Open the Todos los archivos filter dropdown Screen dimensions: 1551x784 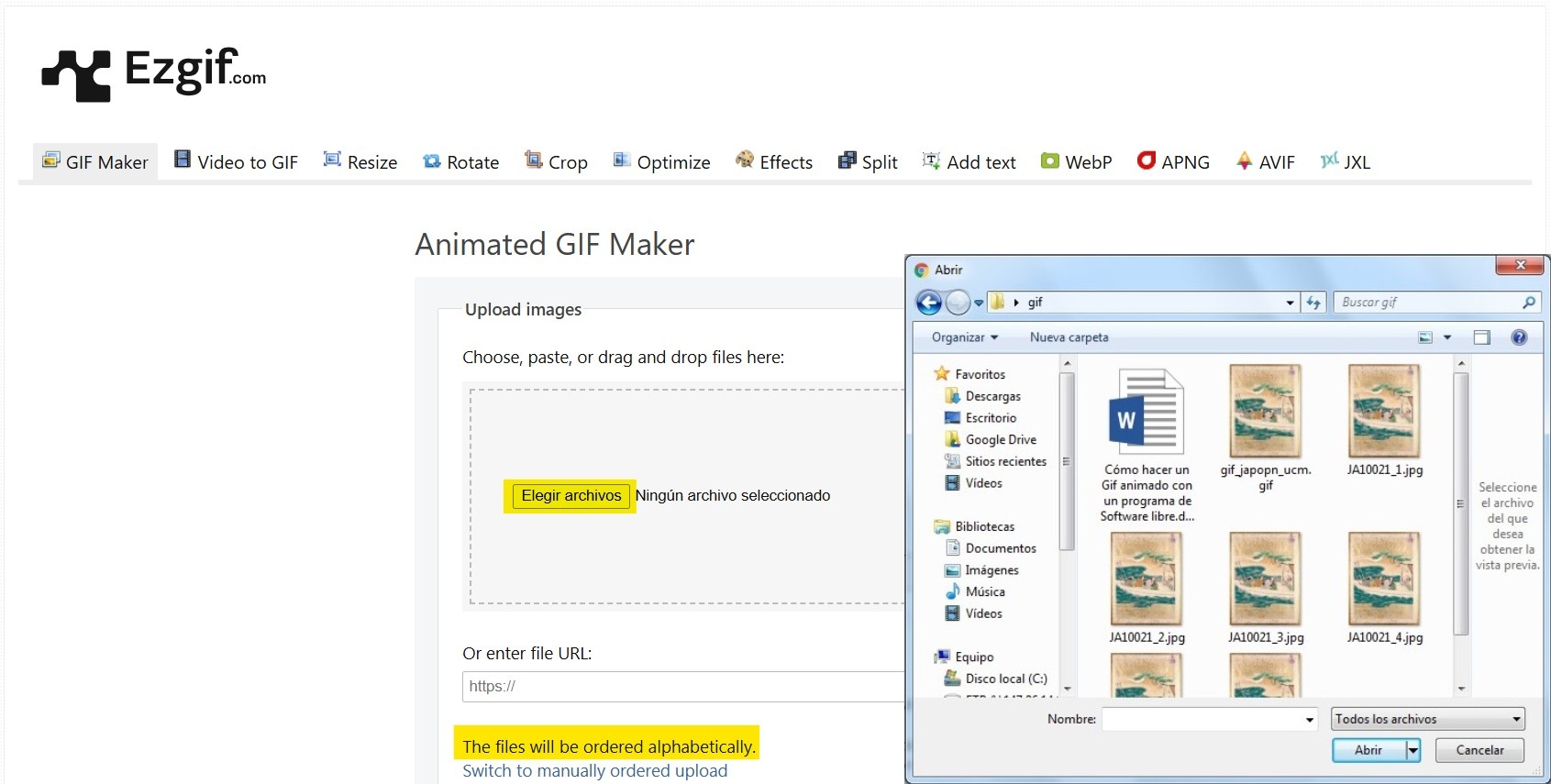coord(1427,720)
